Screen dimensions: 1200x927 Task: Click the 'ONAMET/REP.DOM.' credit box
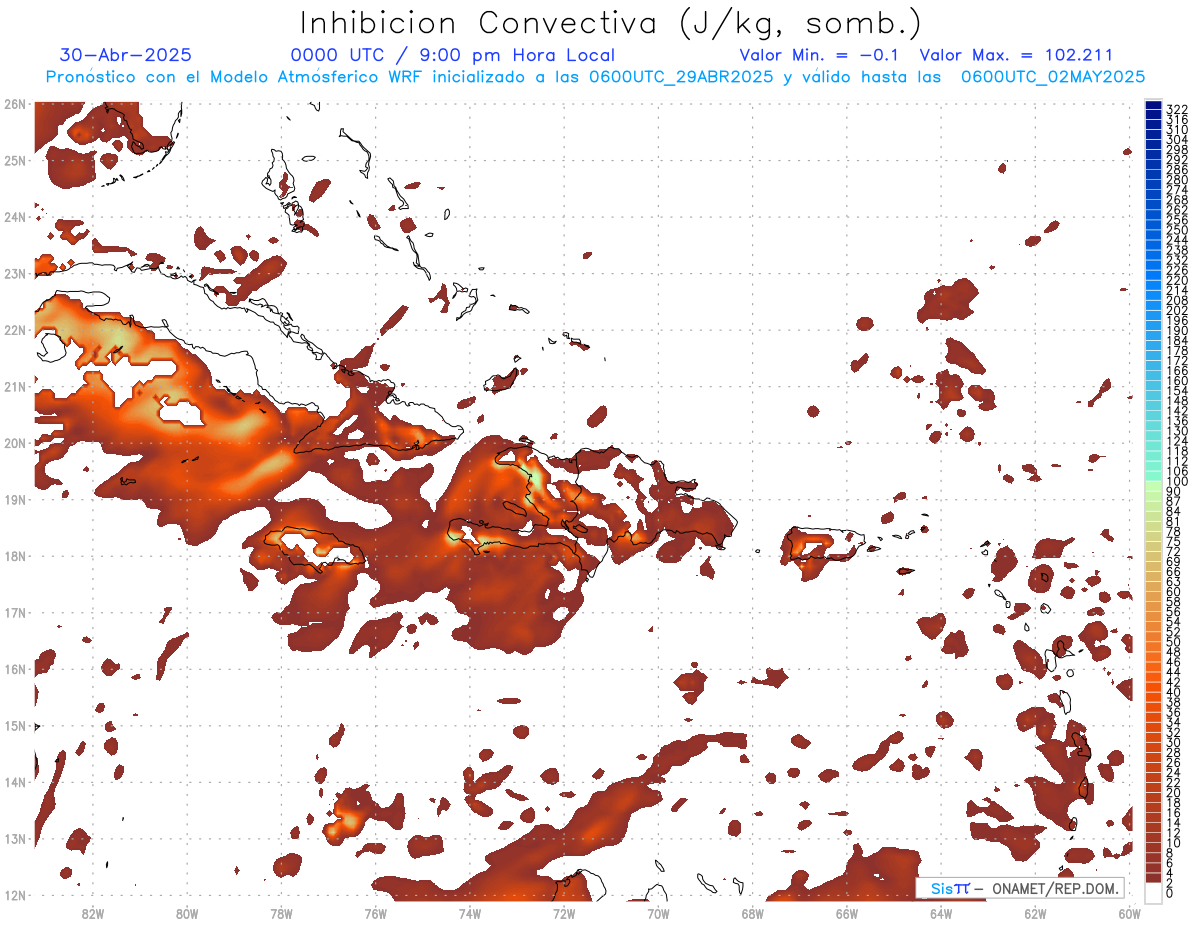coord(1021,888)
